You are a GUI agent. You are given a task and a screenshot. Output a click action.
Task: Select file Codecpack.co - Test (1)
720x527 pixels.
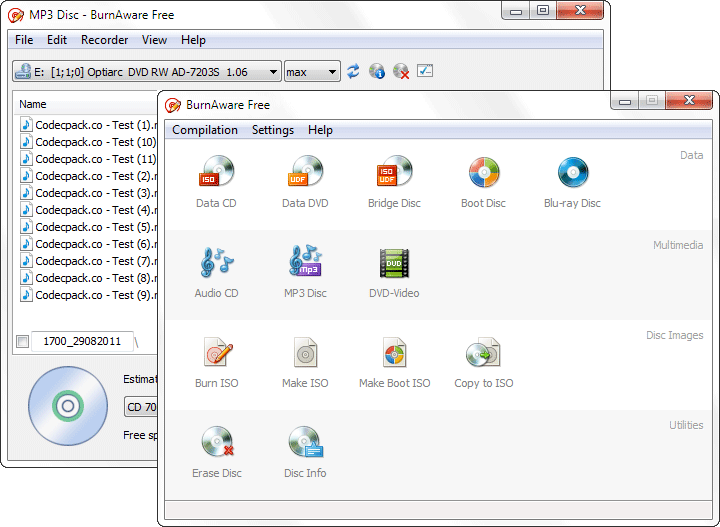pyautogui.click(x=88, y=125)
